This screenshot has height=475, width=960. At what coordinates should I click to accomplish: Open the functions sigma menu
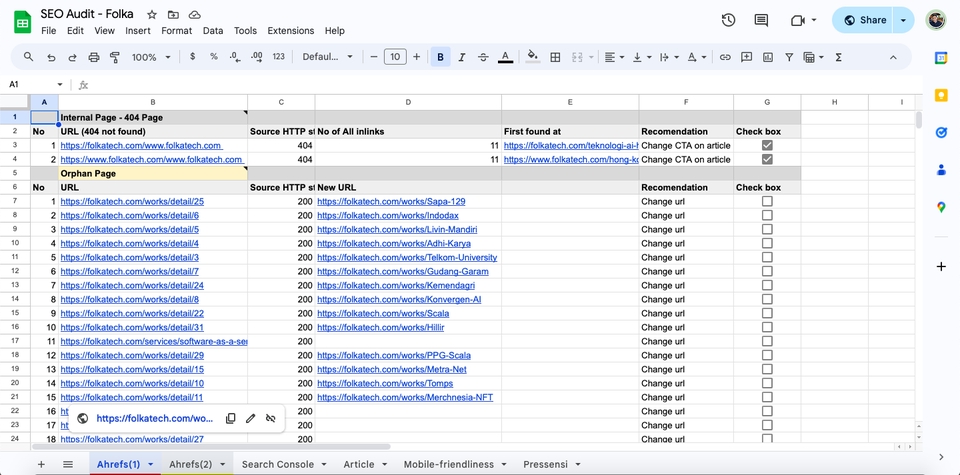point(838,57)
